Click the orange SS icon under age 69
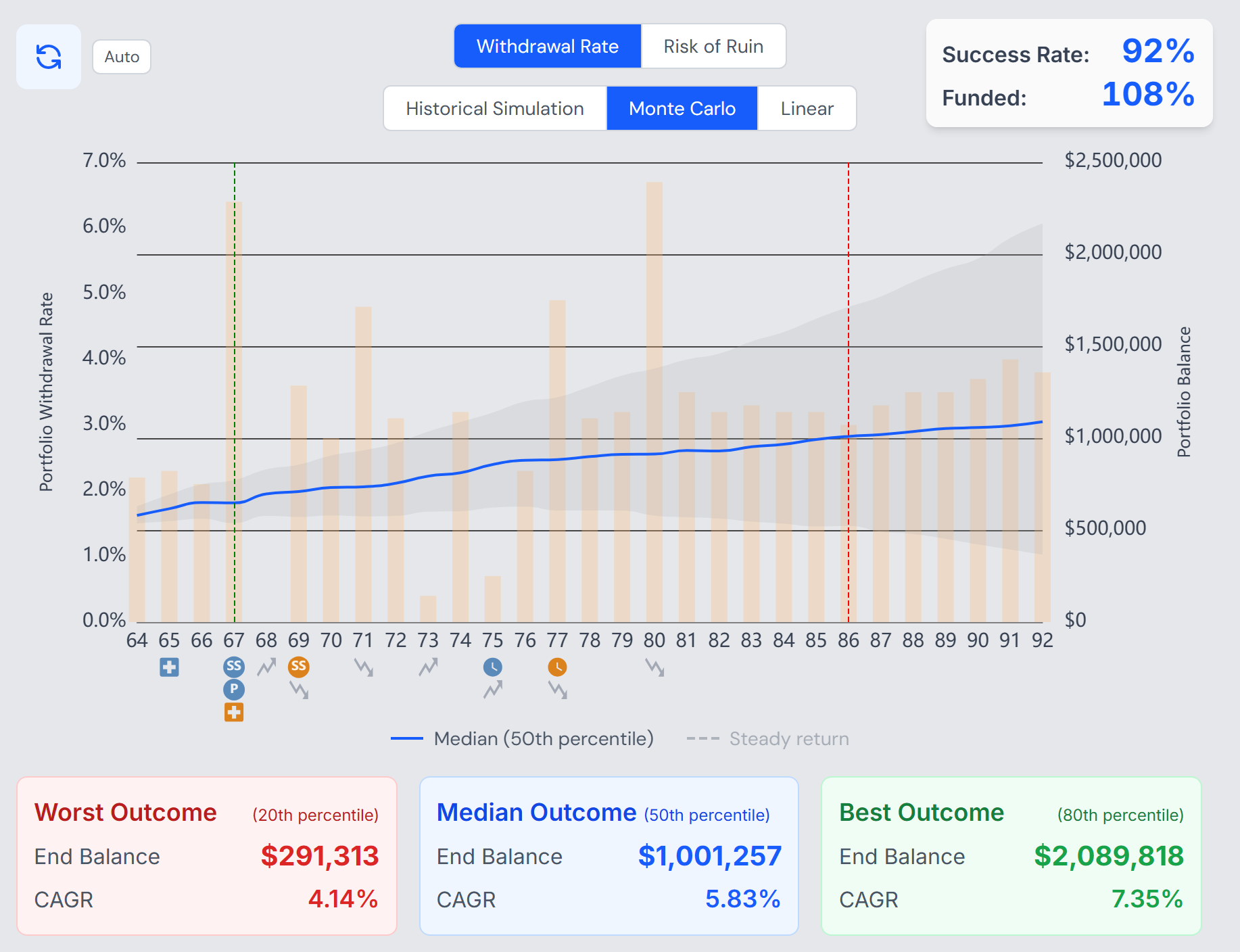The height and width of the screenshot is (952, 1240). [299, 667]
